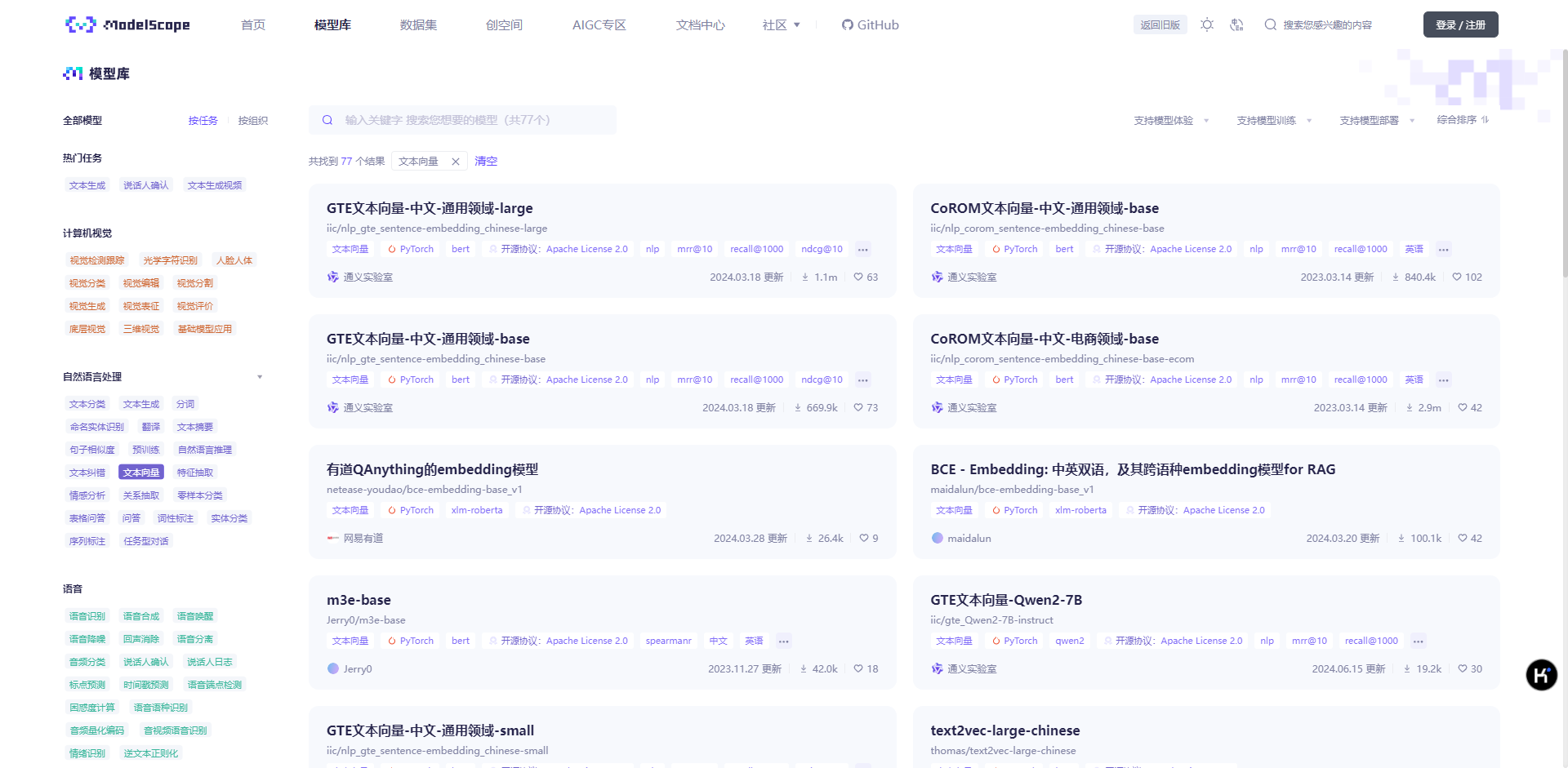Select the 文本生成视频 hot task filter

coord(215,185)
